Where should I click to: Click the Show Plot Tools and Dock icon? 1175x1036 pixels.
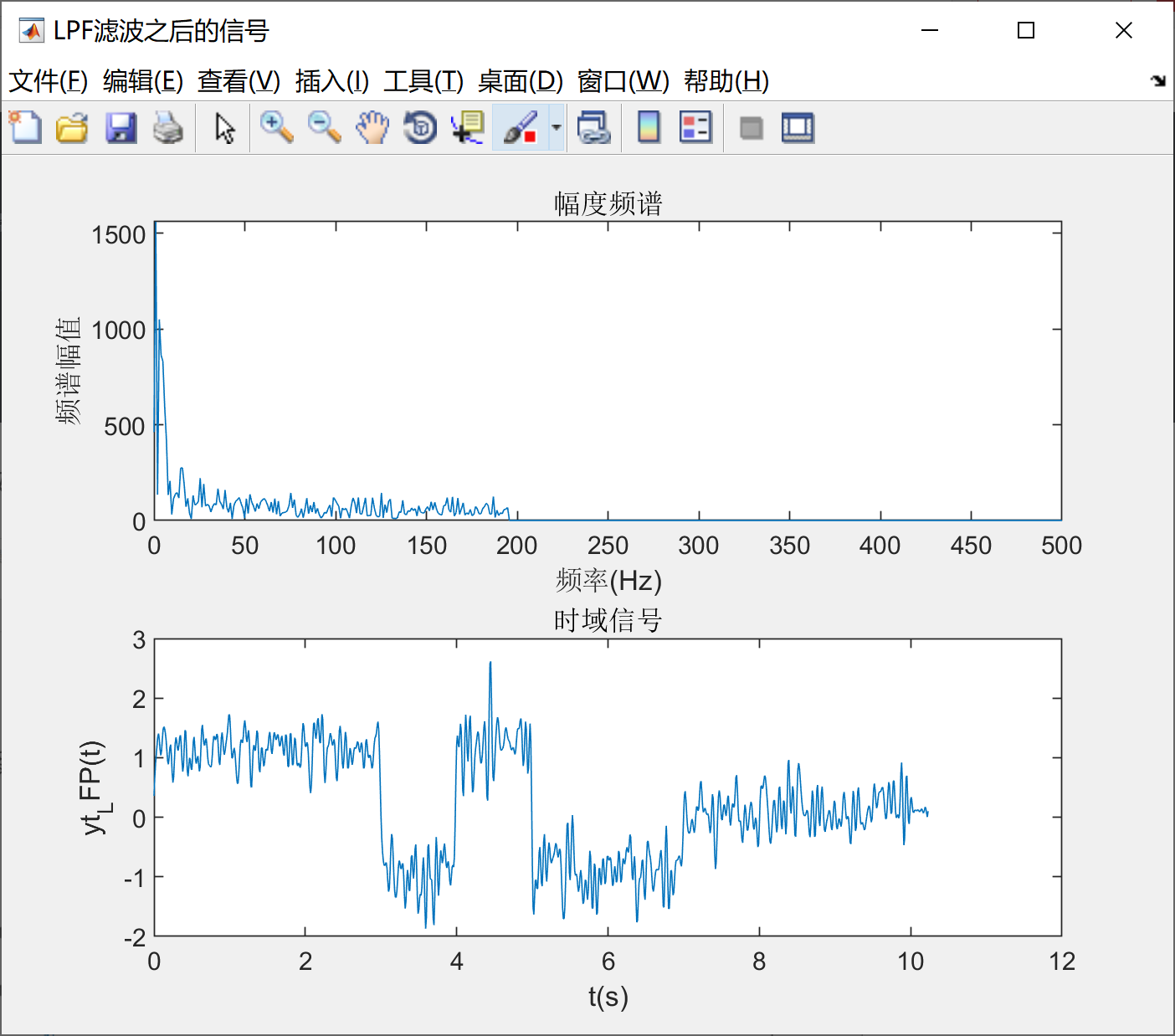tap(798, 128)
